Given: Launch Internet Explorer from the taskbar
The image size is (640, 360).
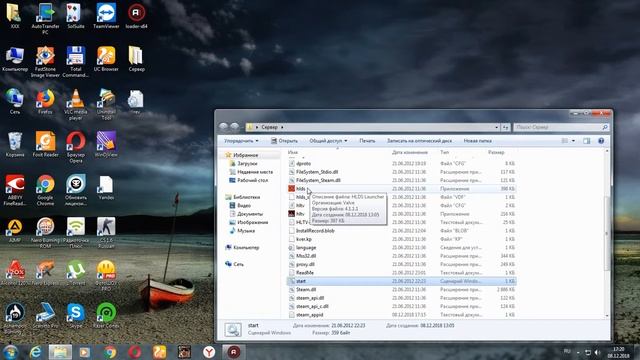Looking at the screenshot, I should tap(36, 352).
